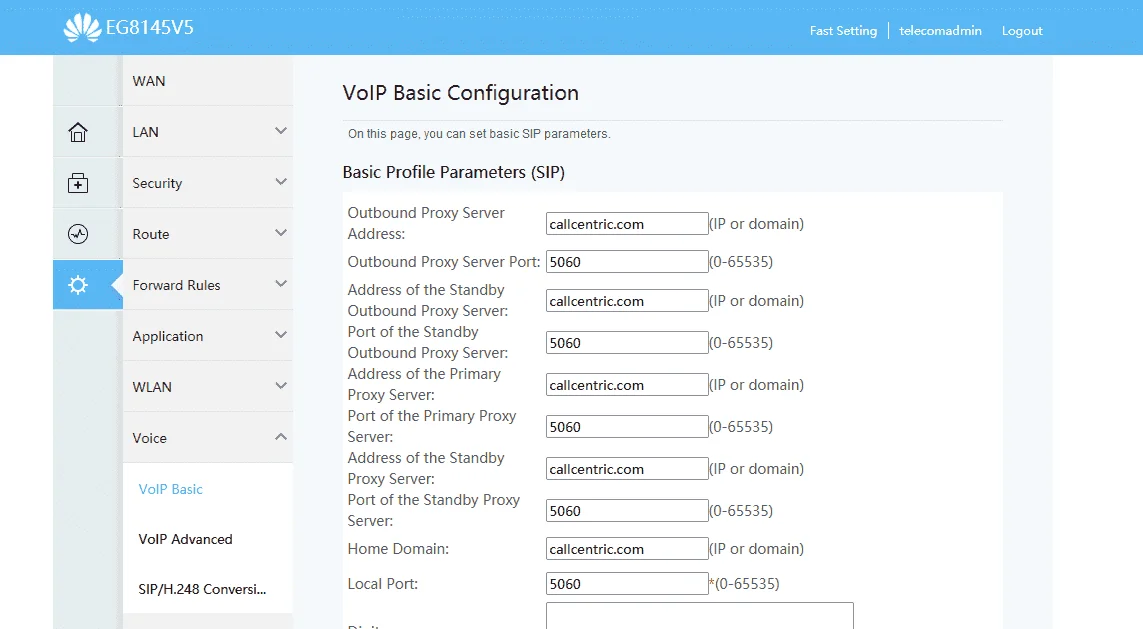
Task: Expand the LAN menu chevron
Action: [x=281, y=131]
